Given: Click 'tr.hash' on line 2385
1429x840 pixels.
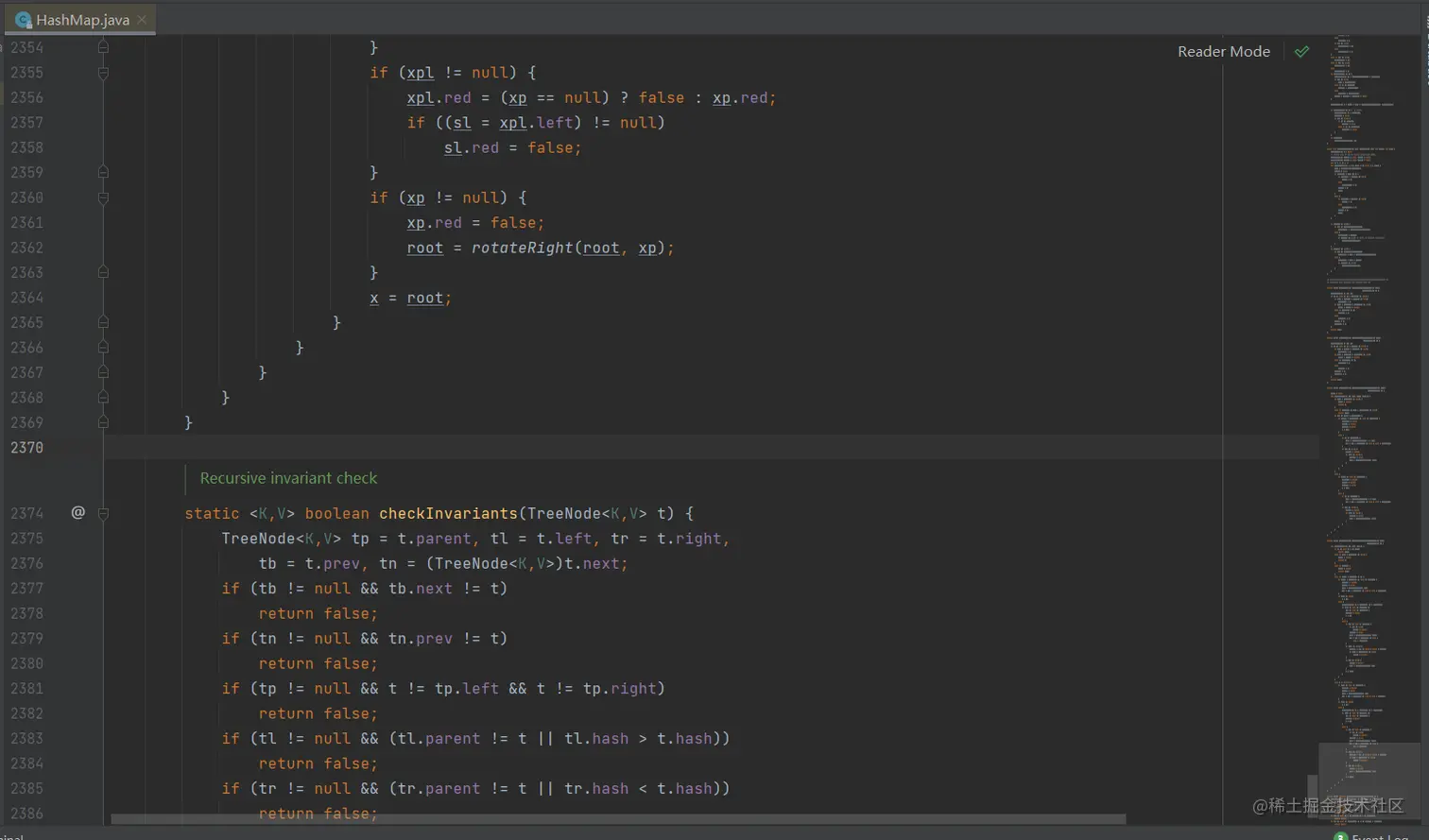Looking at the screenshot, I should (x=596, y=788).
